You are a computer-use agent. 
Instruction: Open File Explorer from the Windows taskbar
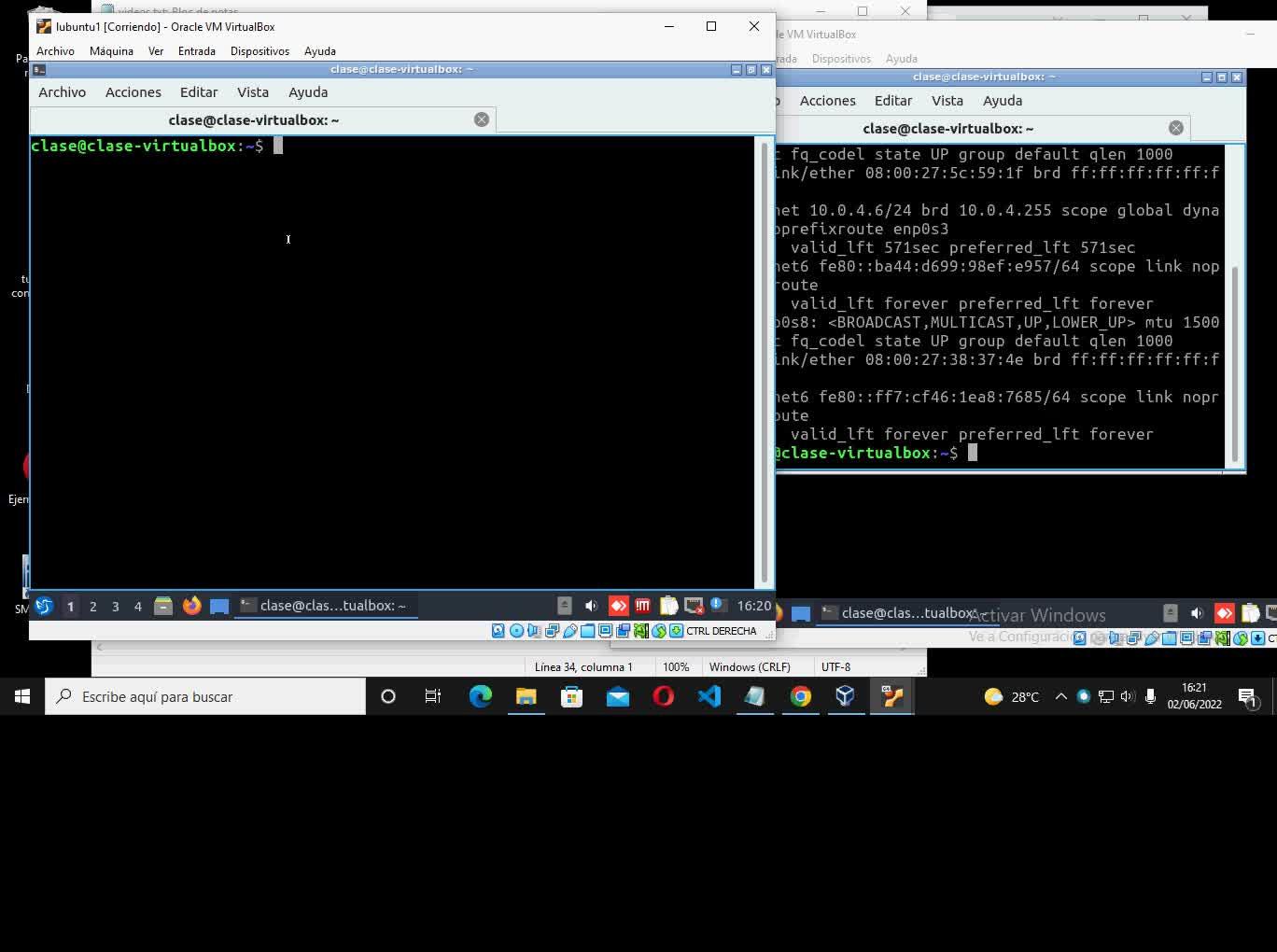tap(526, 696)
